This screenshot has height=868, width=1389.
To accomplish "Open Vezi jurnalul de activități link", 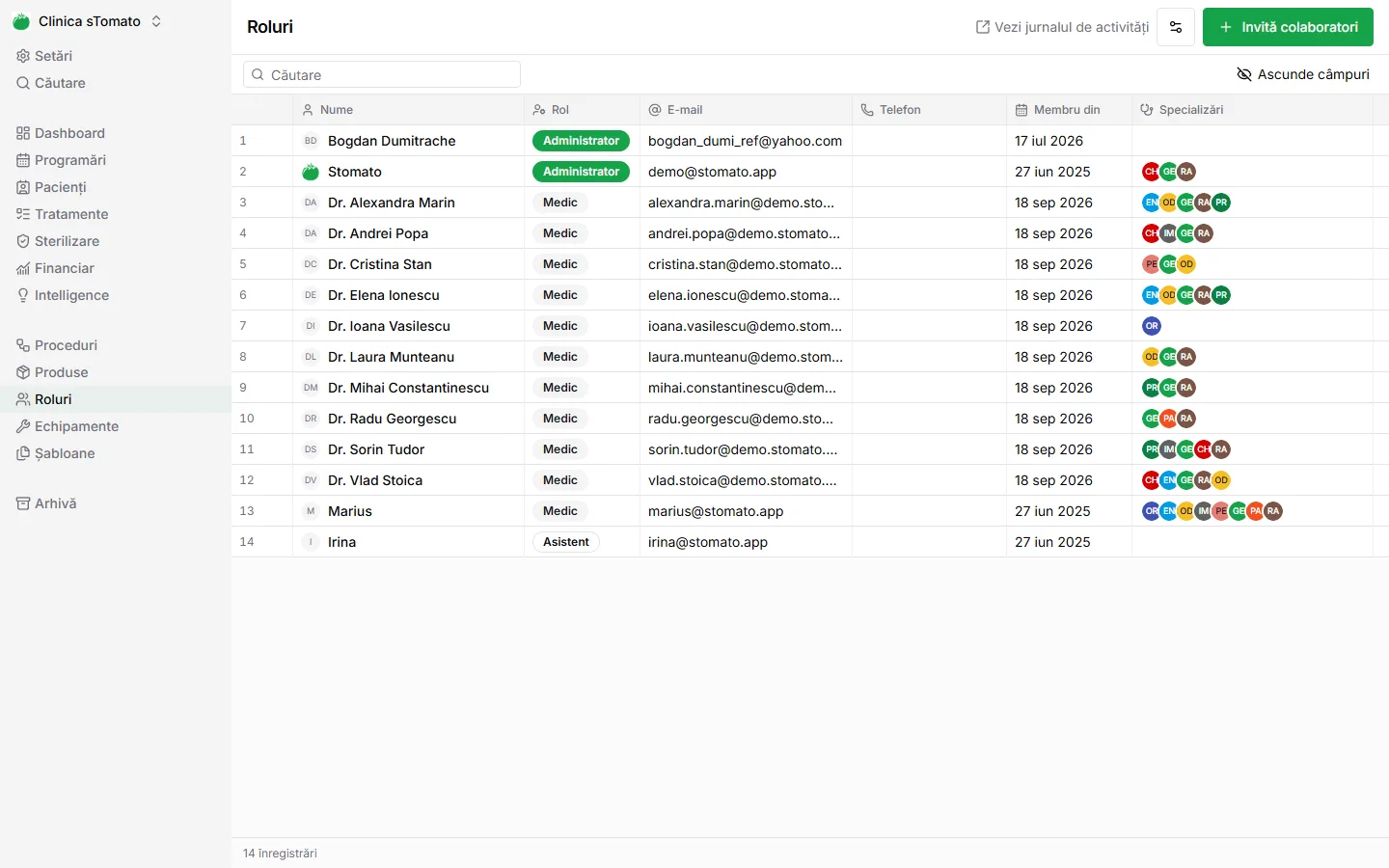I will coord(1062,27).
